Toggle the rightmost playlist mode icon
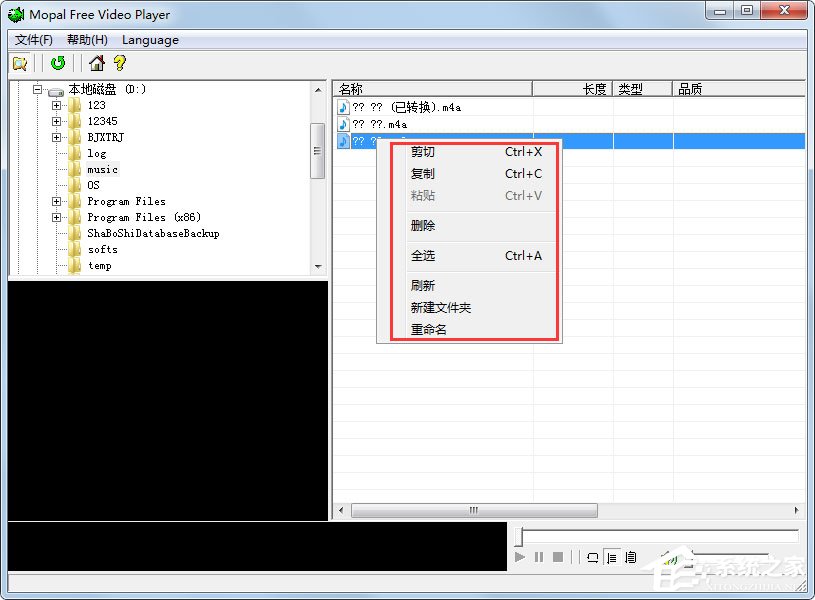The height and width of the screenshot is (600, 815). (x=631, y=557)
